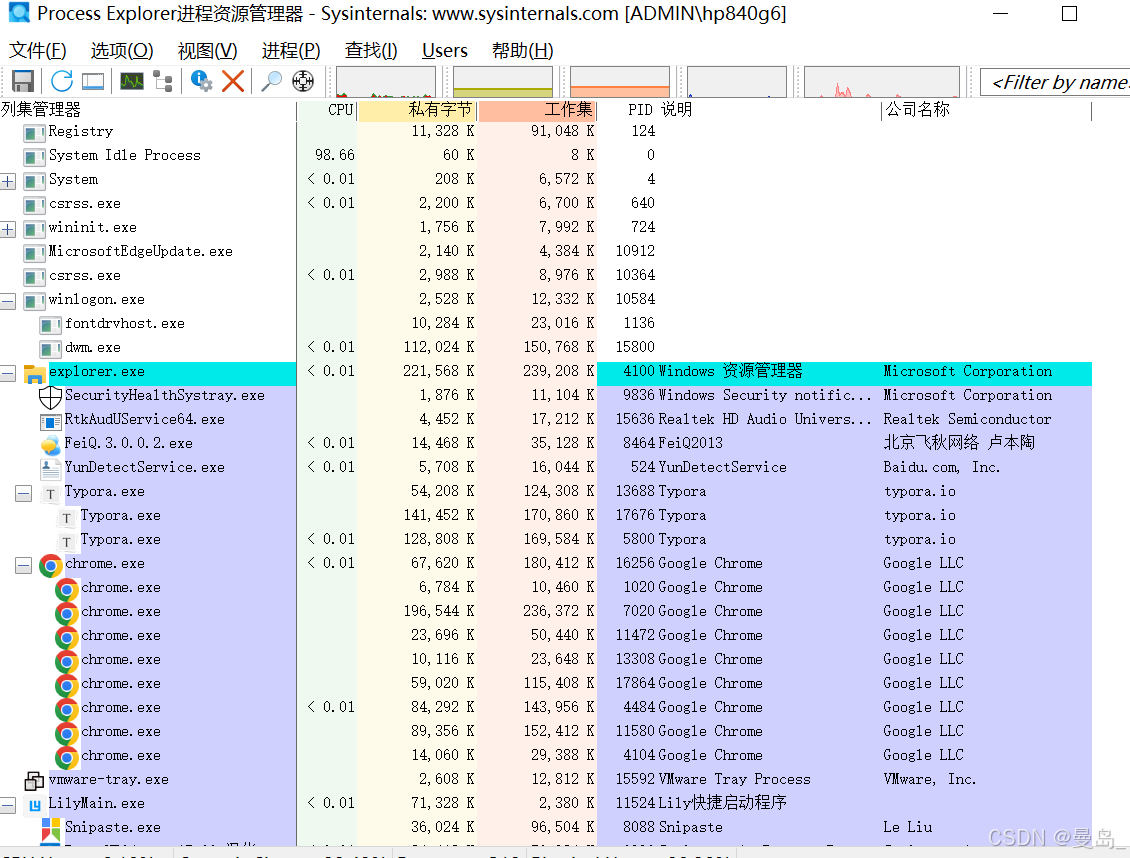The image size is (1130, 858).
Task: Expand the wininit.exe tree node
Action: coord(8,229)
